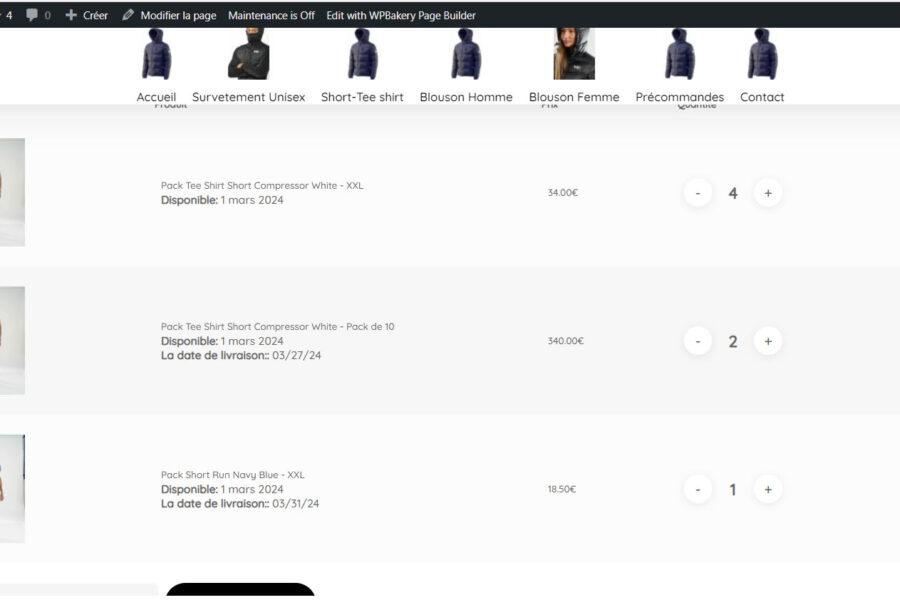900x600 pixels.
Task: Click the comments bubble icon in admin bar
Action: pos(32,15)
